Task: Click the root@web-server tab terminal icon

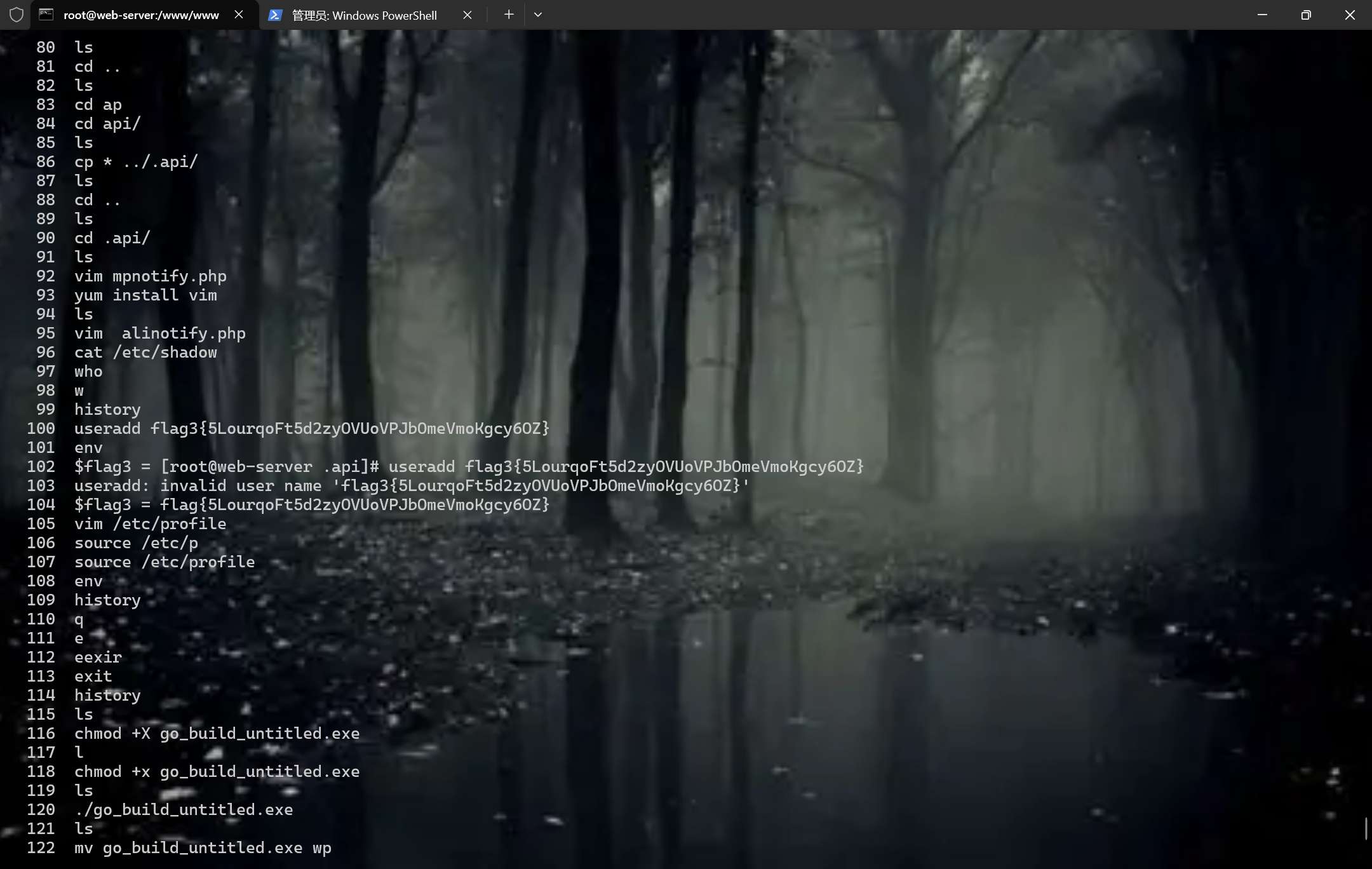Action: [x=46, y=15]
